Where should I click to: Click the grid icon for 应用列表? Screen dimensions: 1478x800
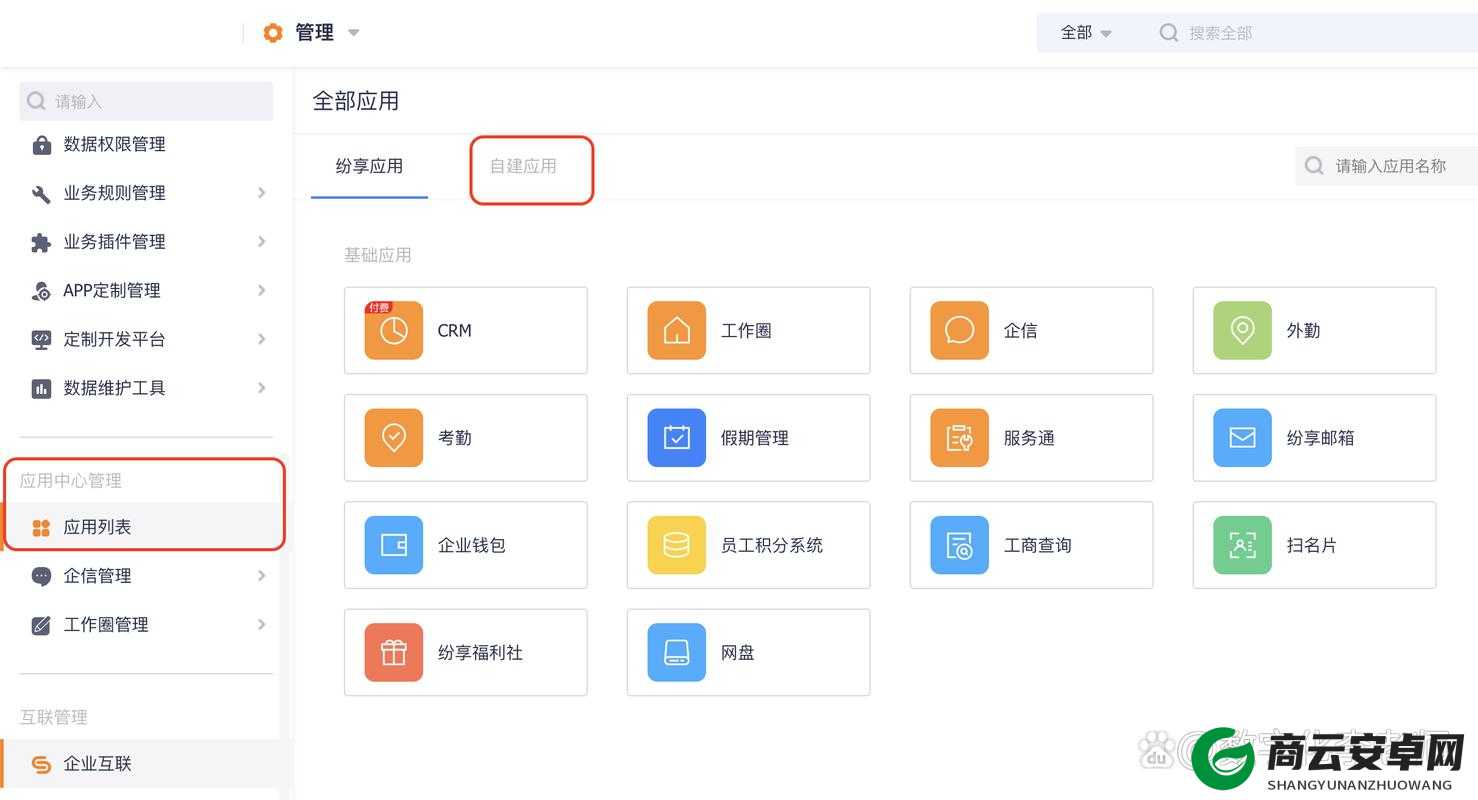click(x=41, y=528)
